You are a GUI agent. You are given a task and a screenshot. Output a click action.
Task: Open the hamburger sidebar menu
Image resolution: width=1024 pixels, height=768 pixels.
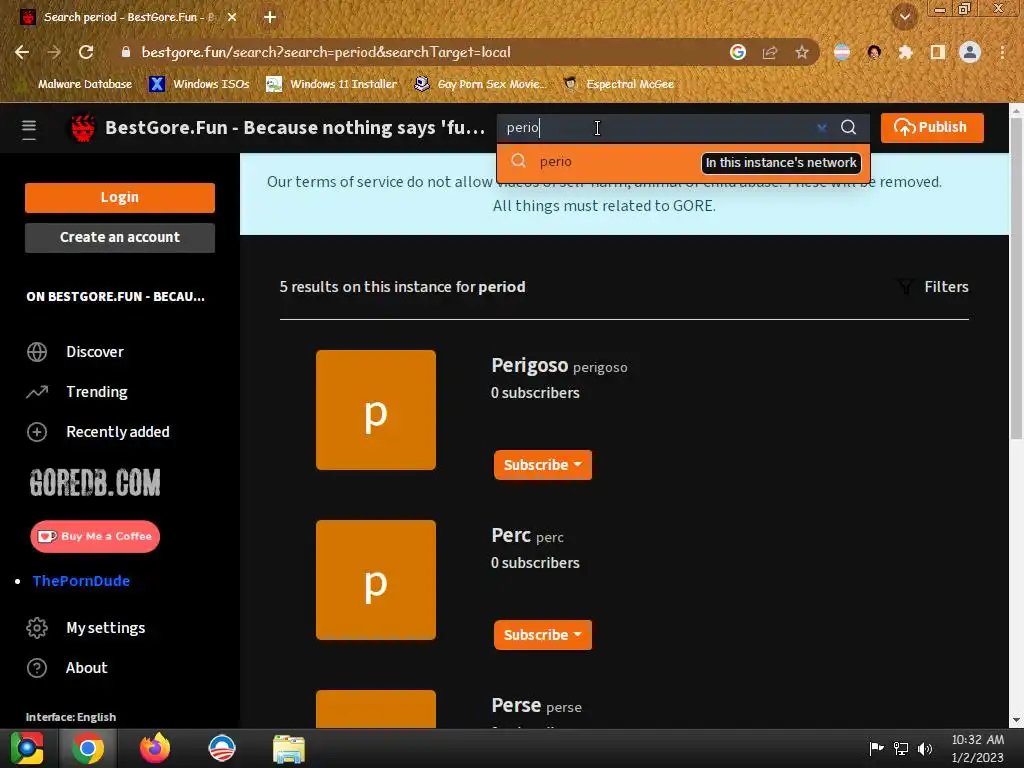[x=29, y=129]
